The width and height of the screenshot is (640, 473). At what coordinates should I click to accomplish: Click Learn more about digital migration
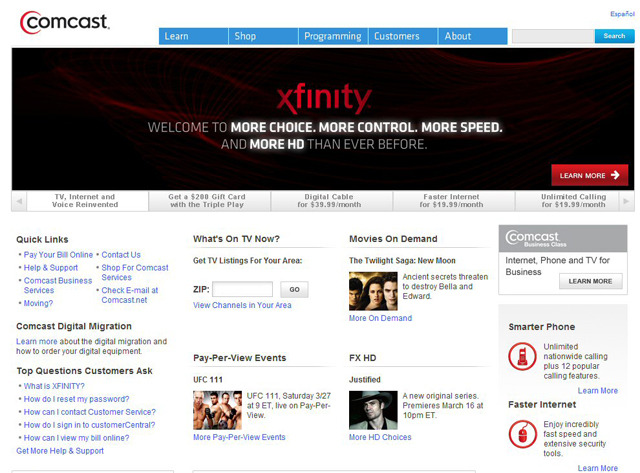click(37, 341)
